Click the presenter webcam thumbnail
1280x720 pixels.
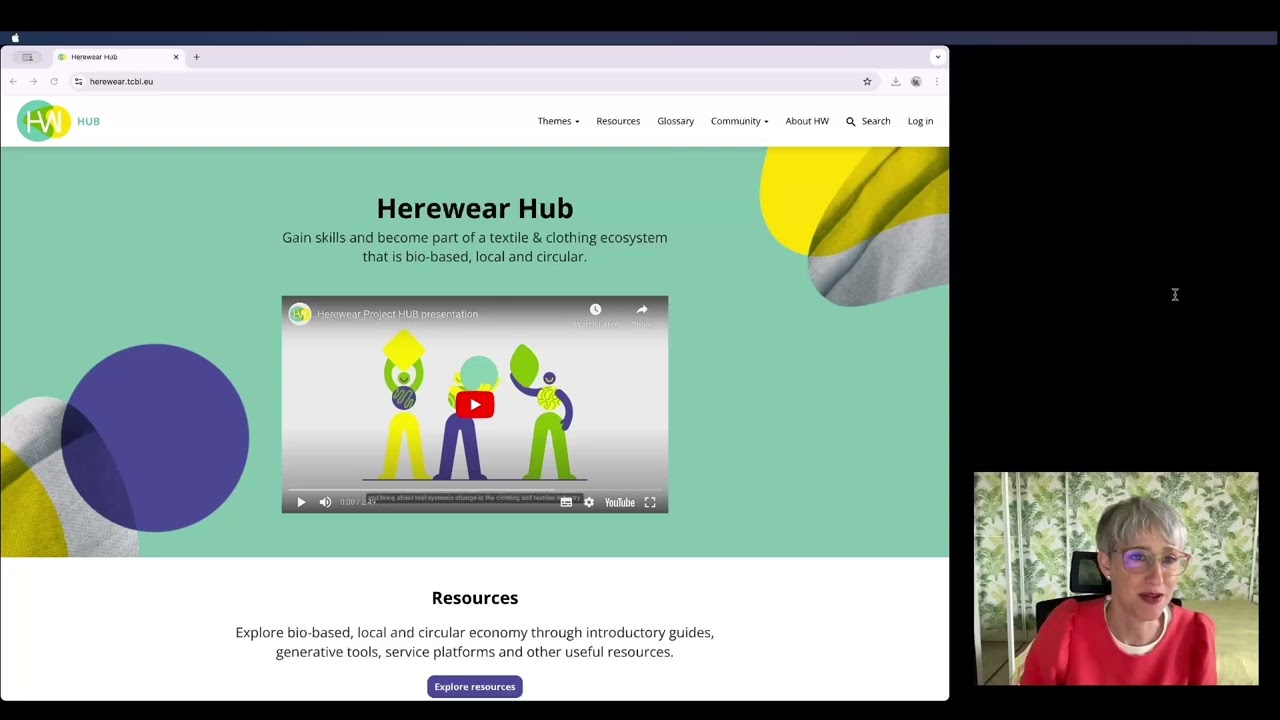pyautogui.click(x=1116, y=579)
